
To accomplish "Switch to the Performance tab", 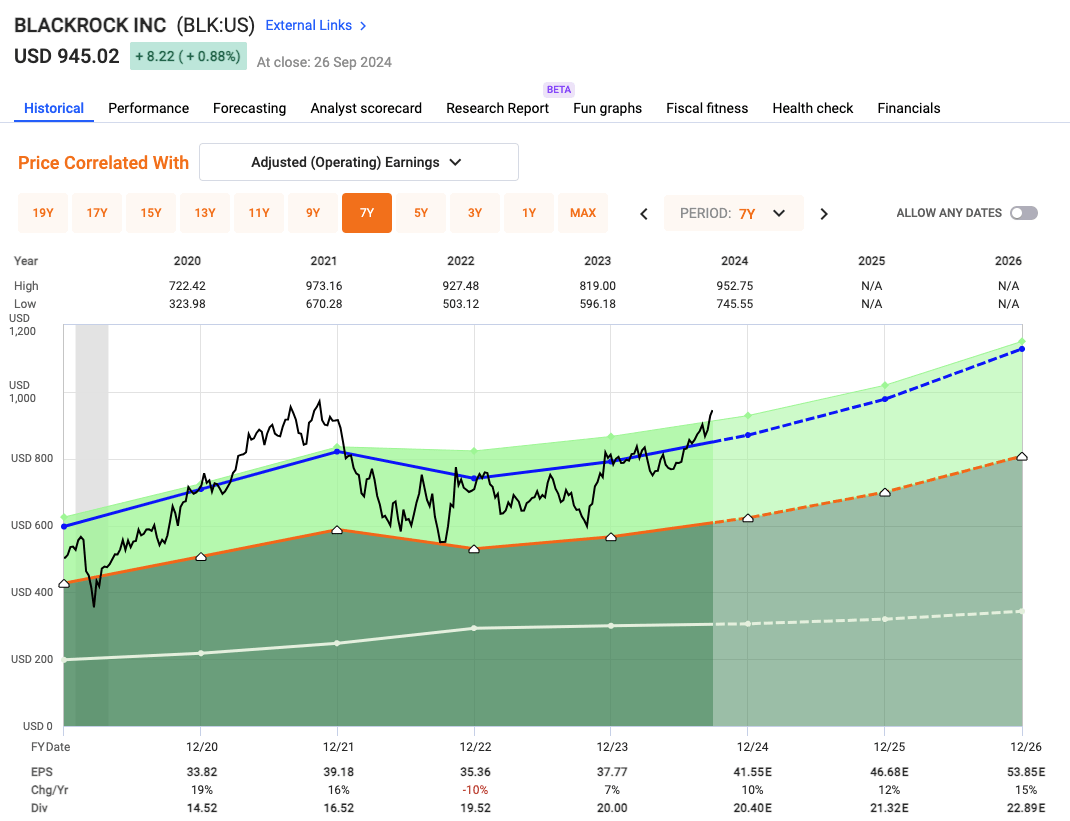I will tap(148, 108).
